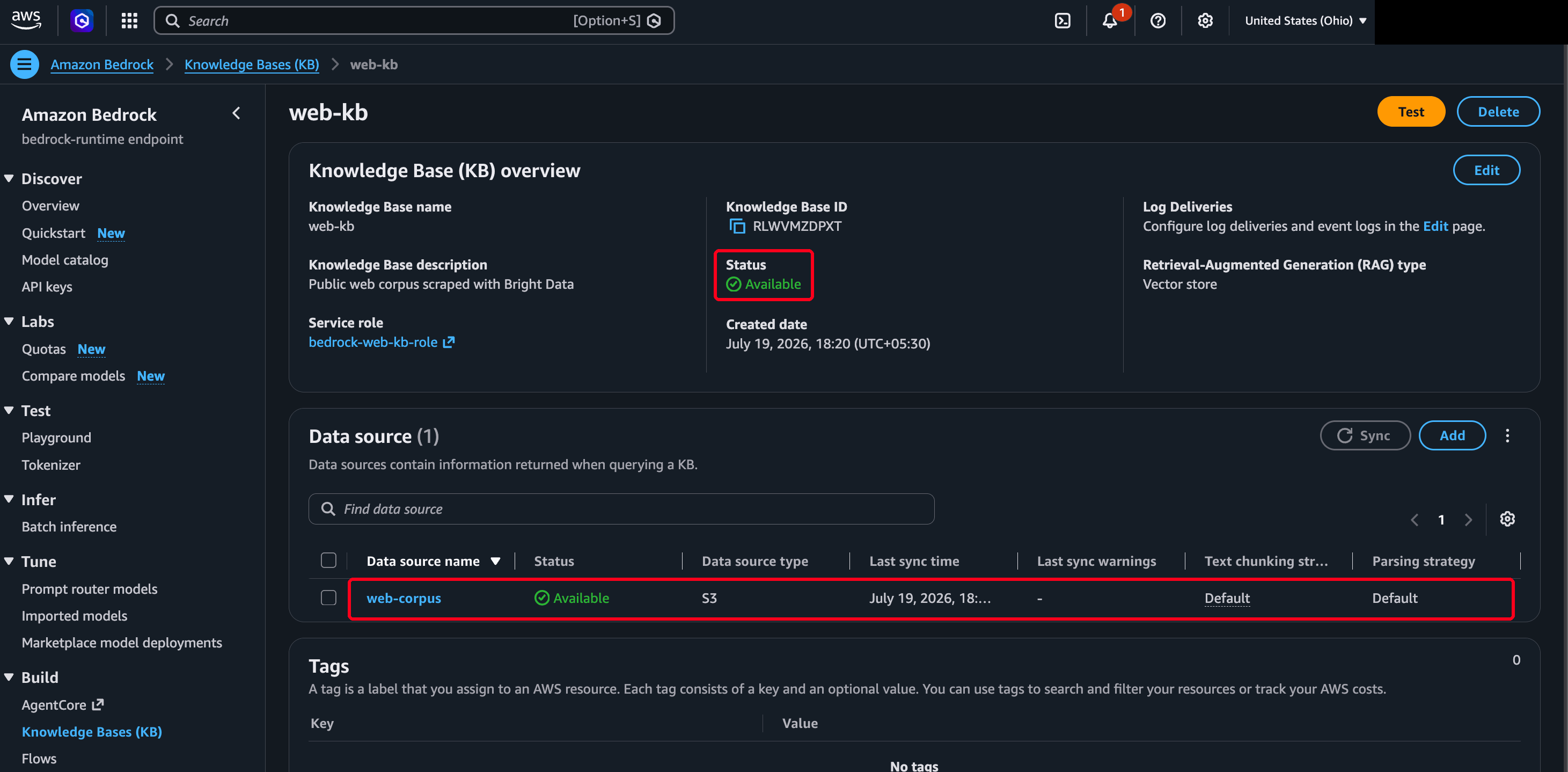Launch the CloudShell terminal icon
The height and width of the screenshot is (772, 1568).
(1062, 21)
